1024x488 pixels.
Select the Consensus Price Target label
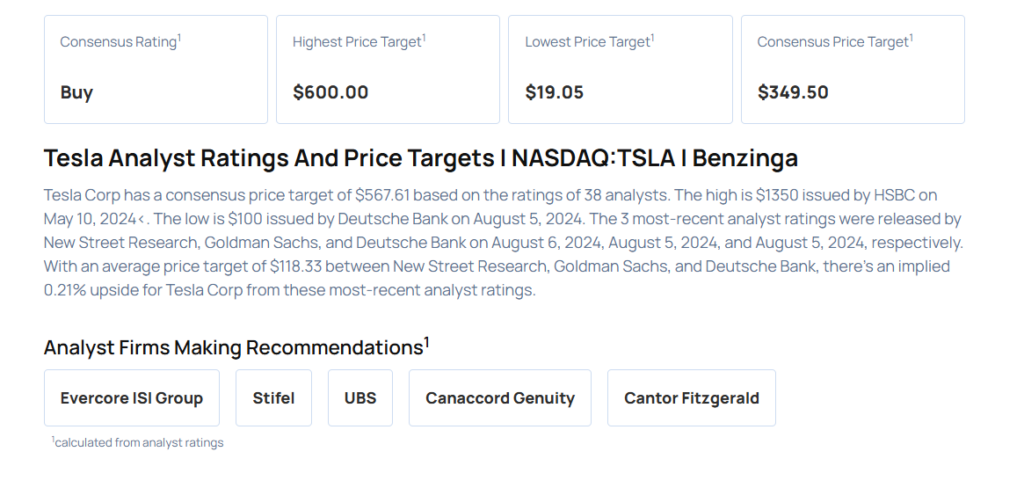833,42
